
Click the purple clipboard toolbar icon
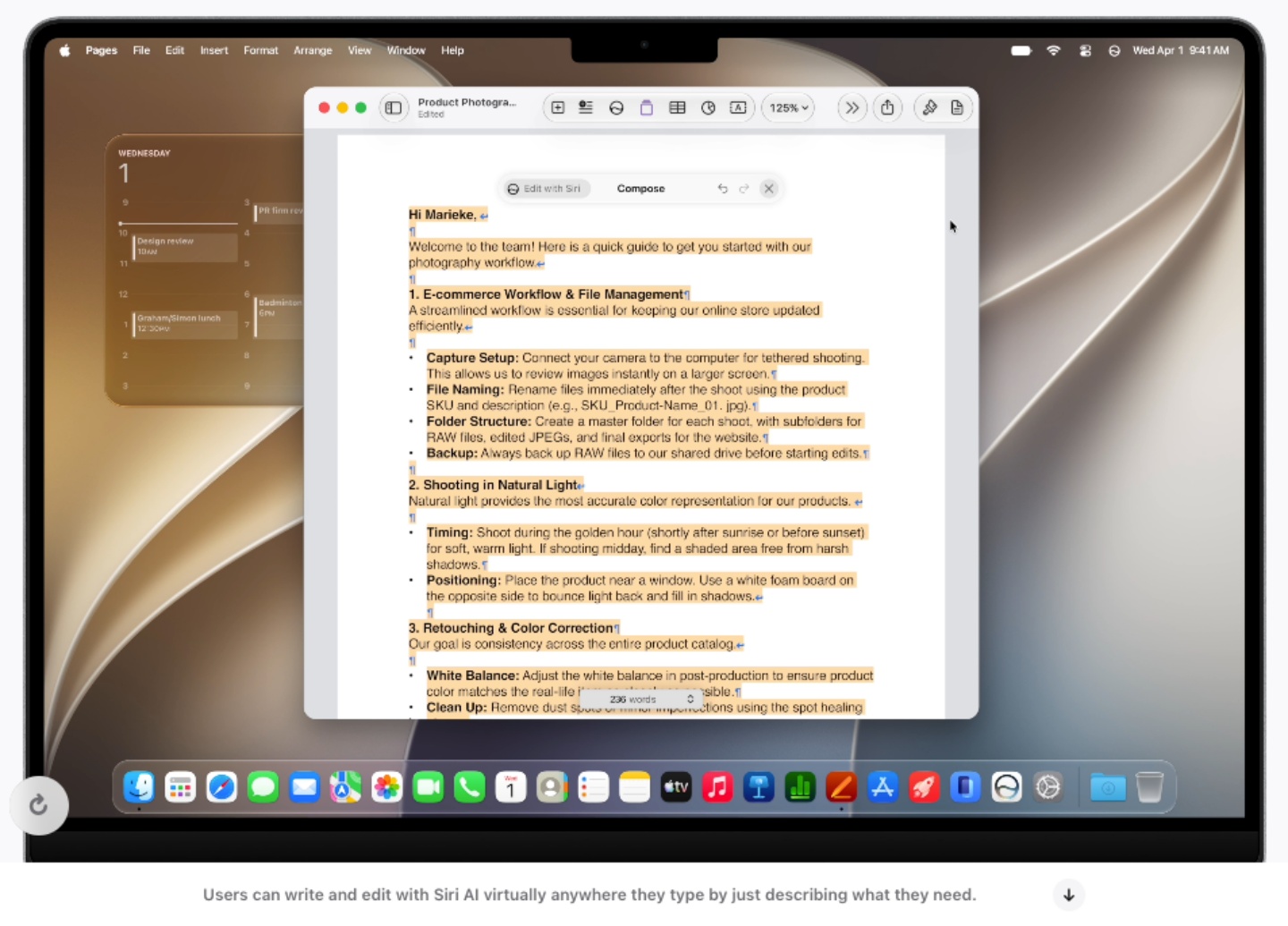click(647, 108)
